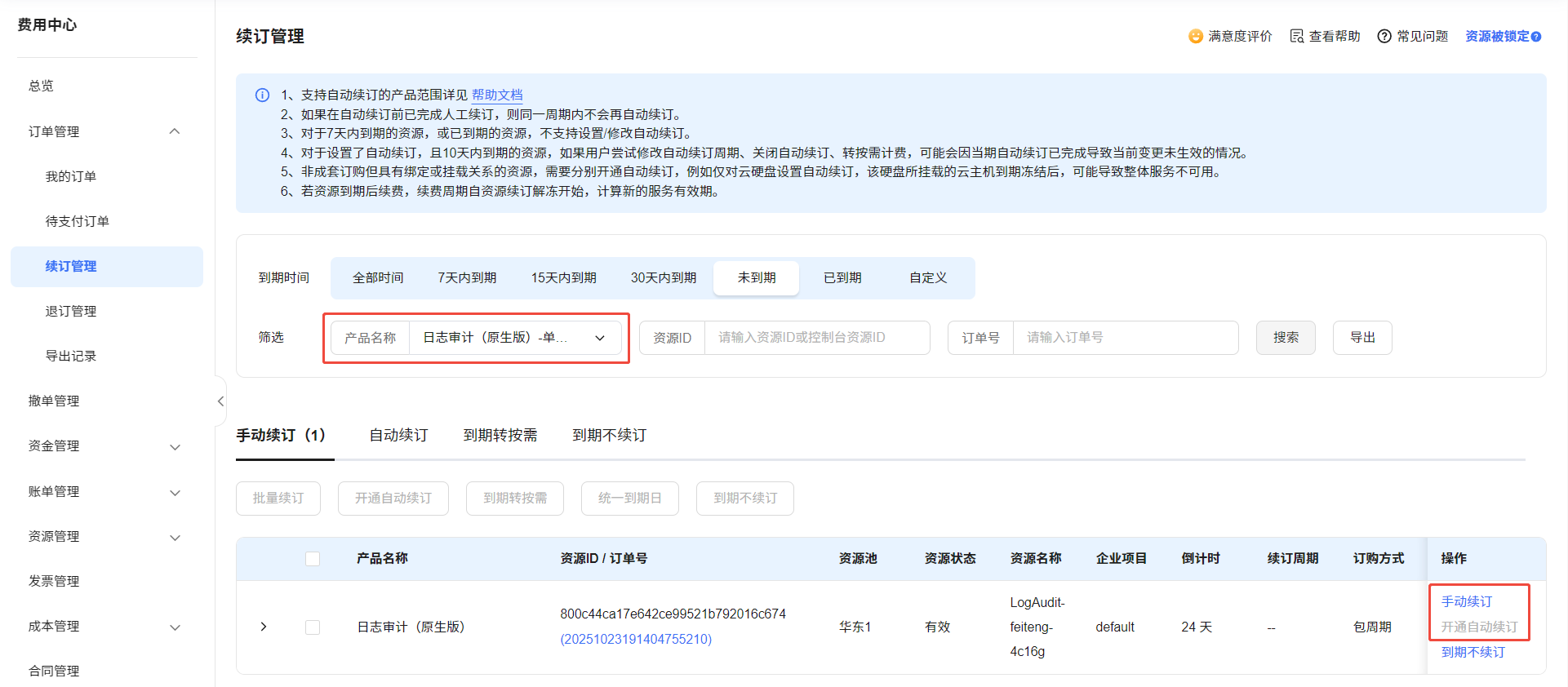1568x687 pixels.
Task: Click 手动续订 in the operations column
Action: [1466, 601]
